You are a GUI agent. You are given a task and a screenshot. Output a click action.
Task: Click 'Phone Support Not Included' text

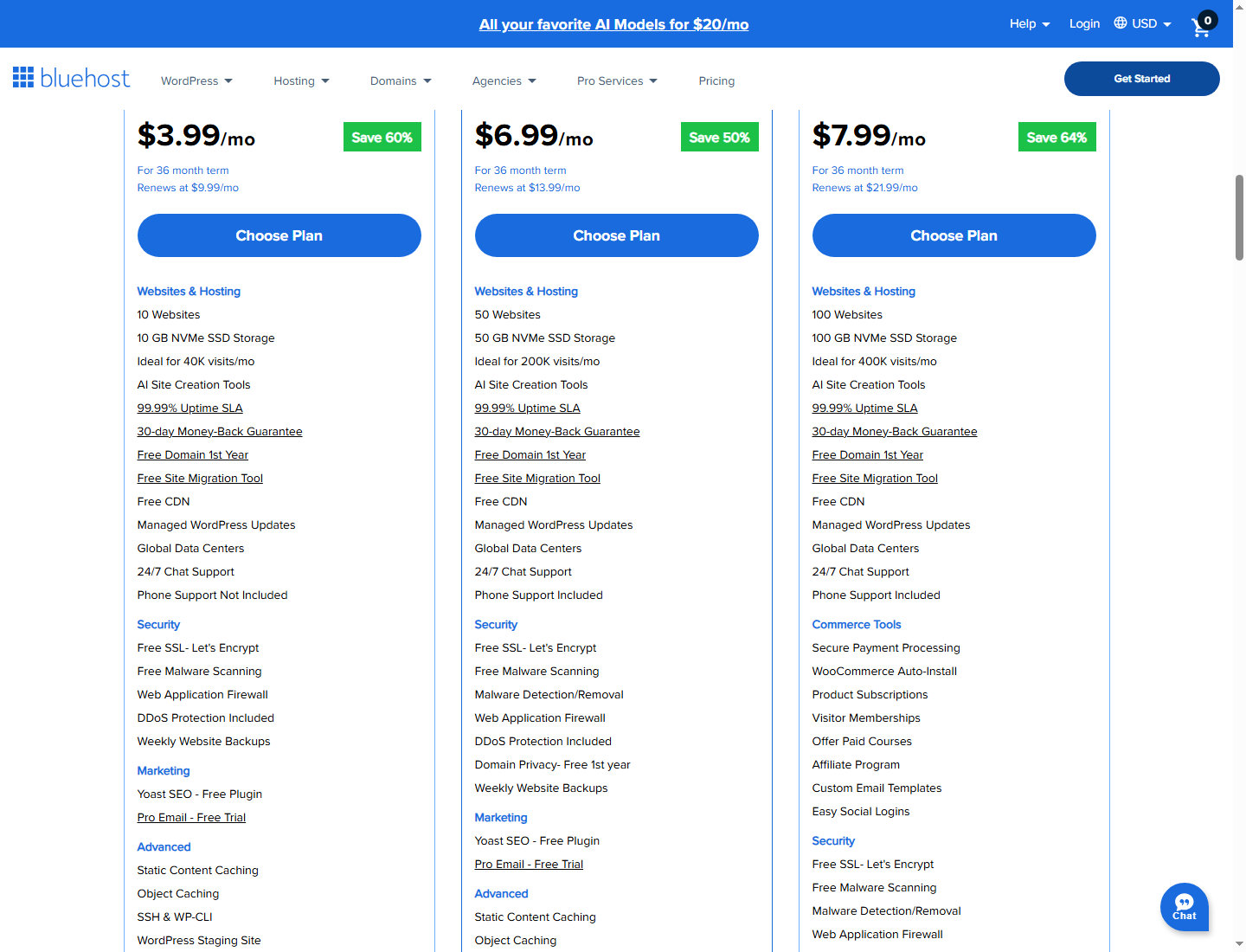pyautogui.click(x=212, y=595)
